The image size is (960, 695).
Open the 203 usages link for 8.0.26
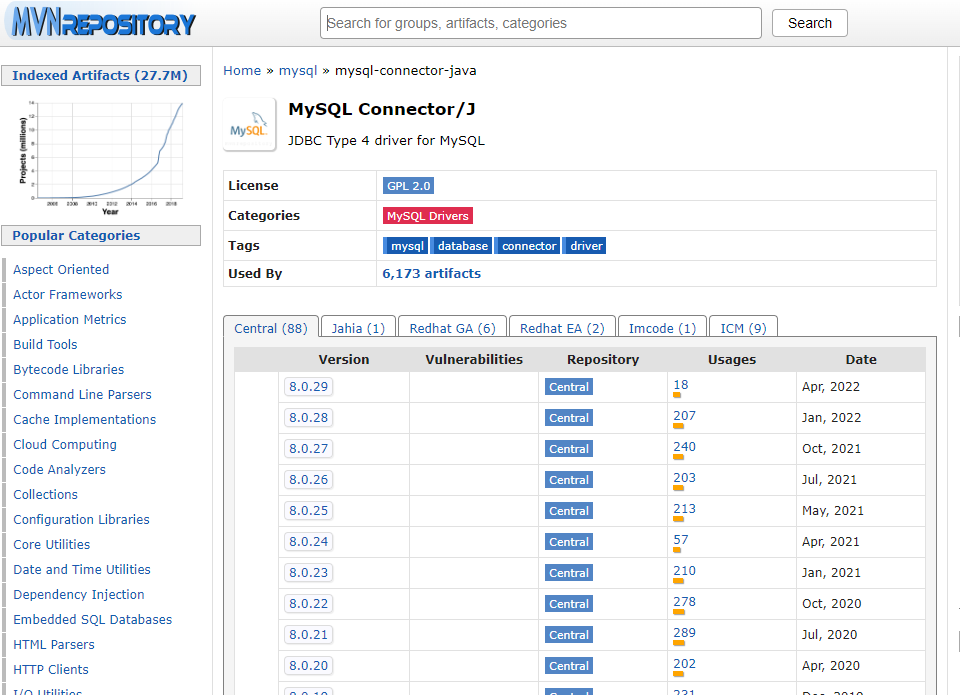click(684, 478)
